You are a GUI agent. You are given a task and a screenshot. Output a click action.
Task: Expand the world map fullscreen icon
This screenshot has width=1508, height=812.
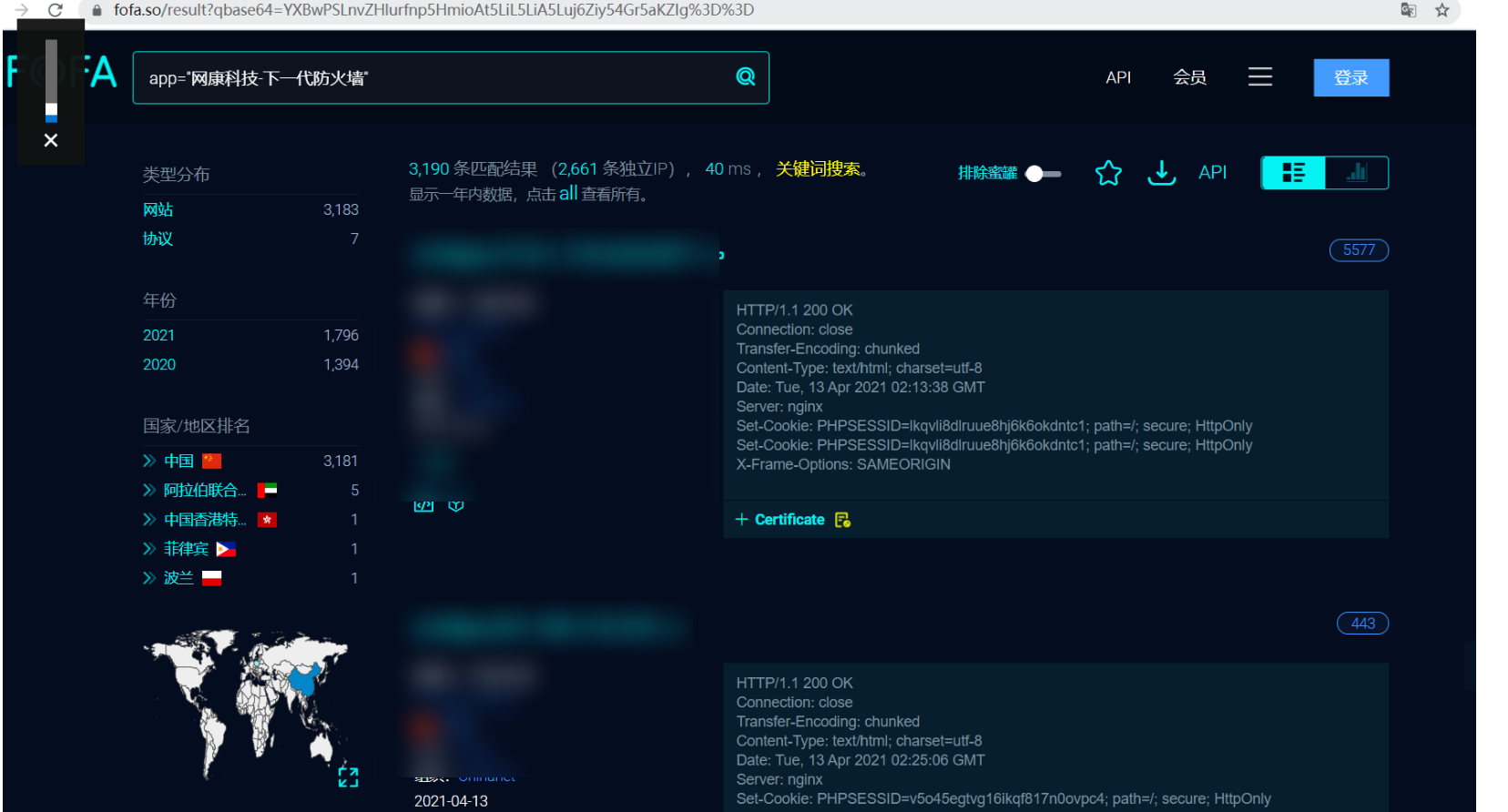[x=348, y=776]
